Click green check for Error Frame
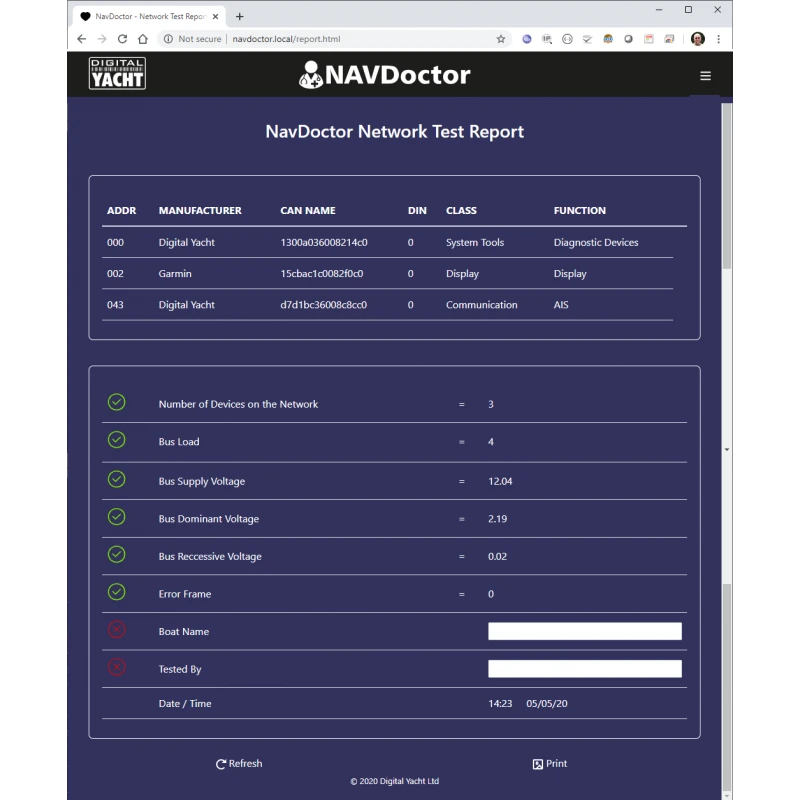 pyautogui.click(x=117, y=592)
